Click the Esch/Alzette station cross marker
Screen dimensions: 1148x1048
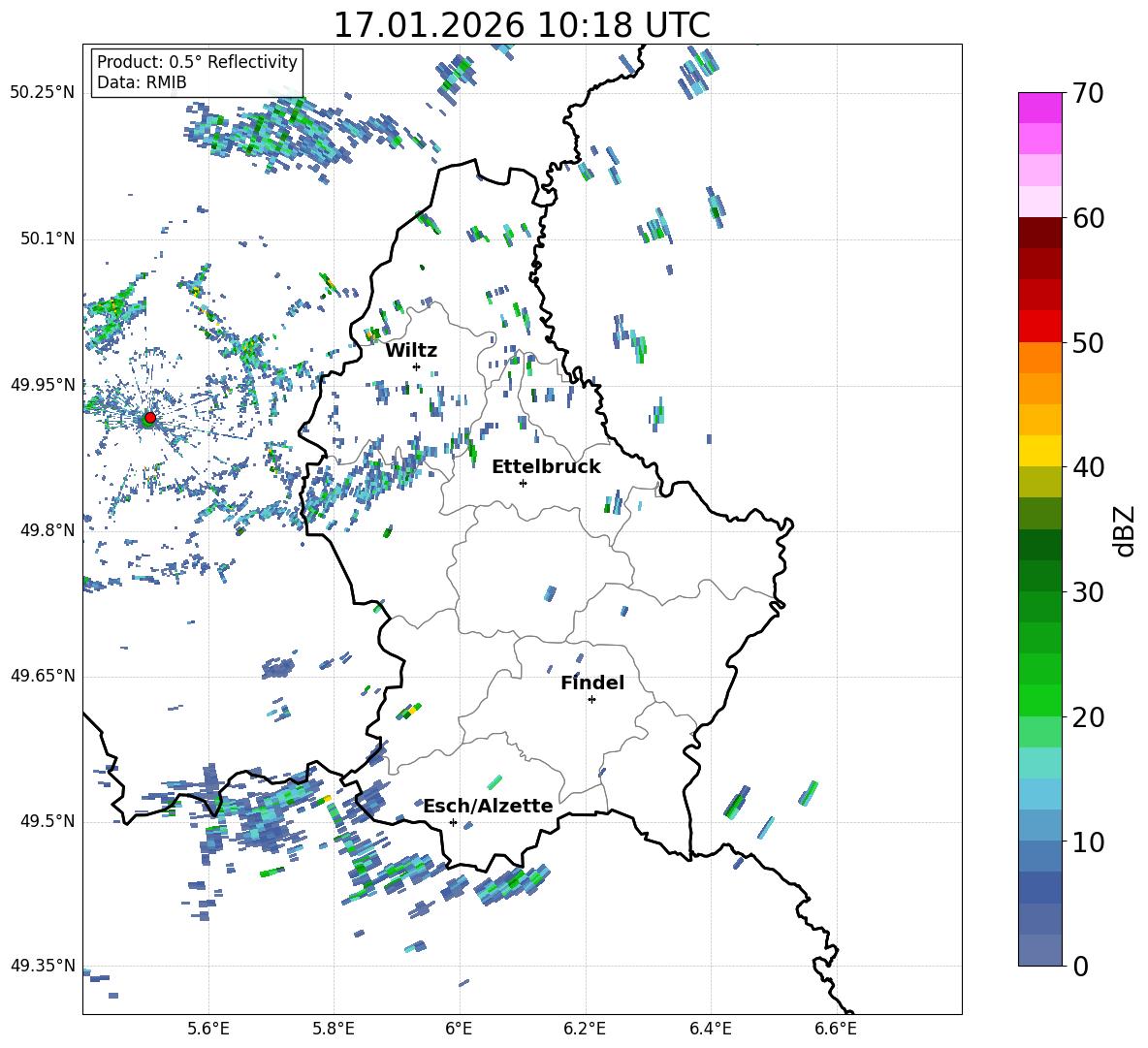click(453, 822)
